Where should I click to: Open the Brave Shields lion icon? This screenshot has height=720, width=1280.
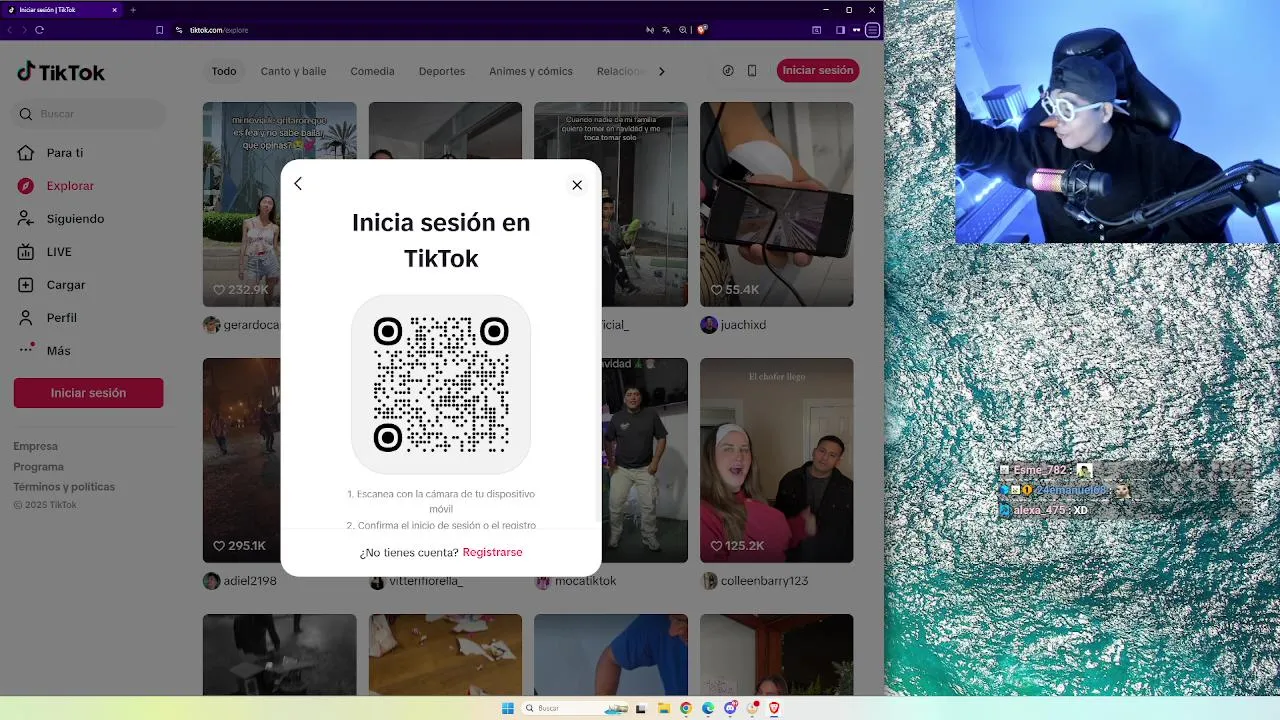click(702, 30)
